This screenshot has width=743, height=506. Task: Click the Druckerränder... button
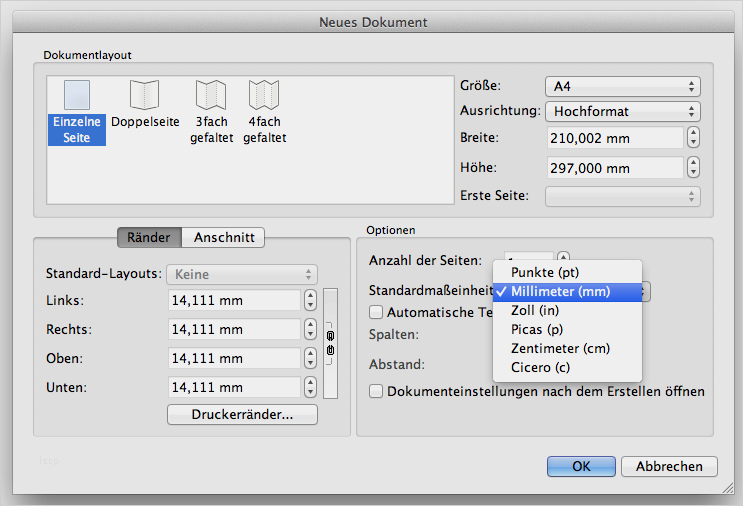(x=242, y=415)
